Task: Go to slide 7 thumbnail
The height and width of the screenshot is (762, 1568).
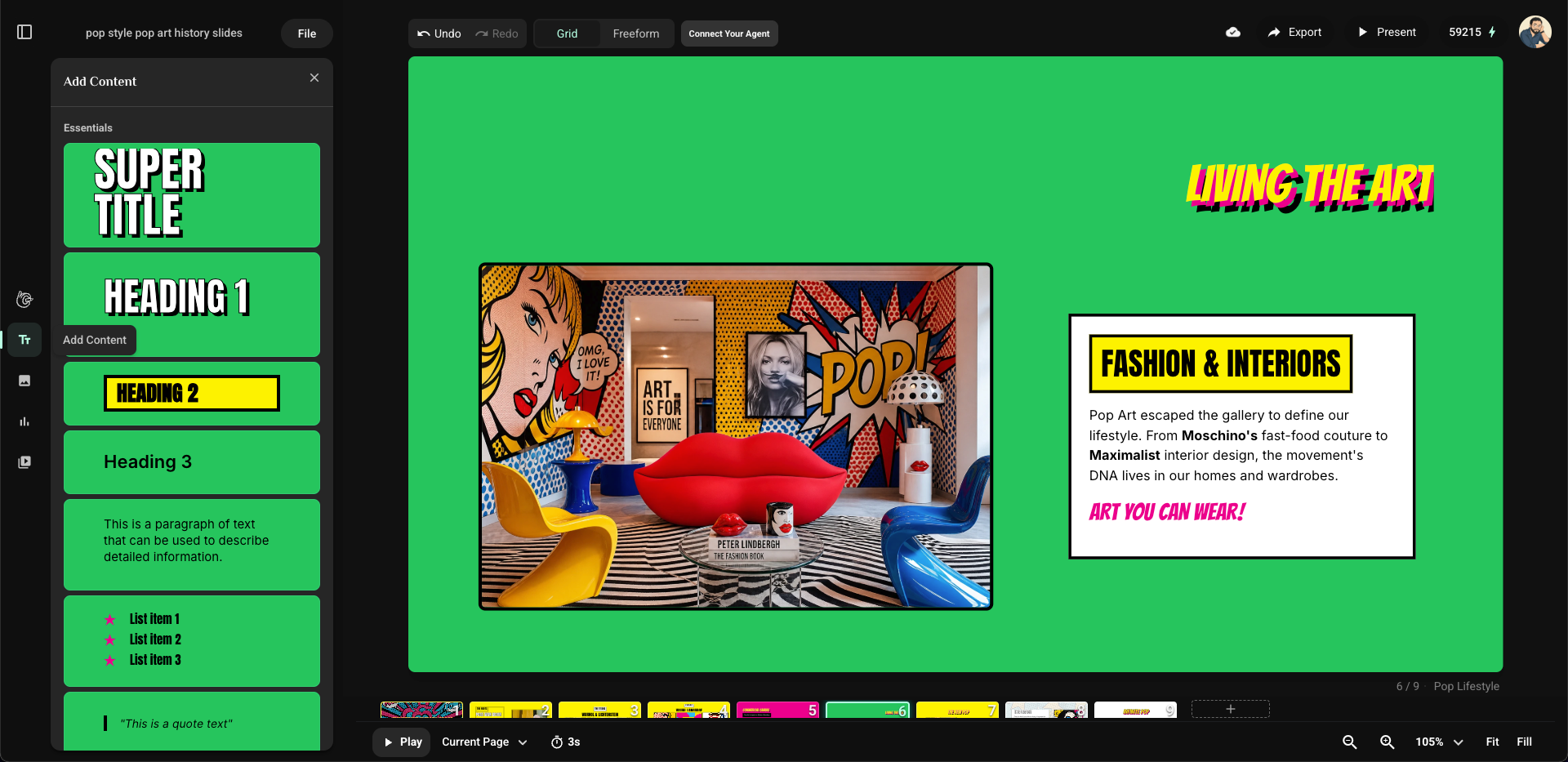Action: tap(957, 710)
